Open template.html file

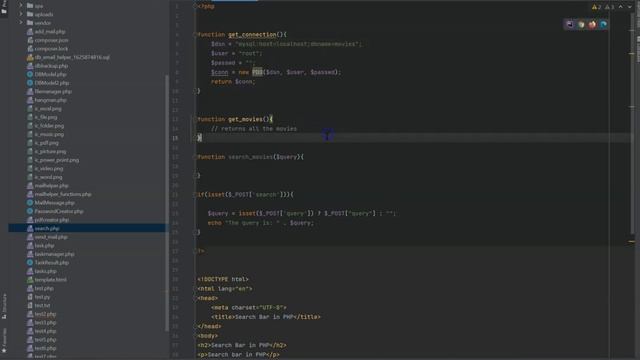click(x=50, y=280)
